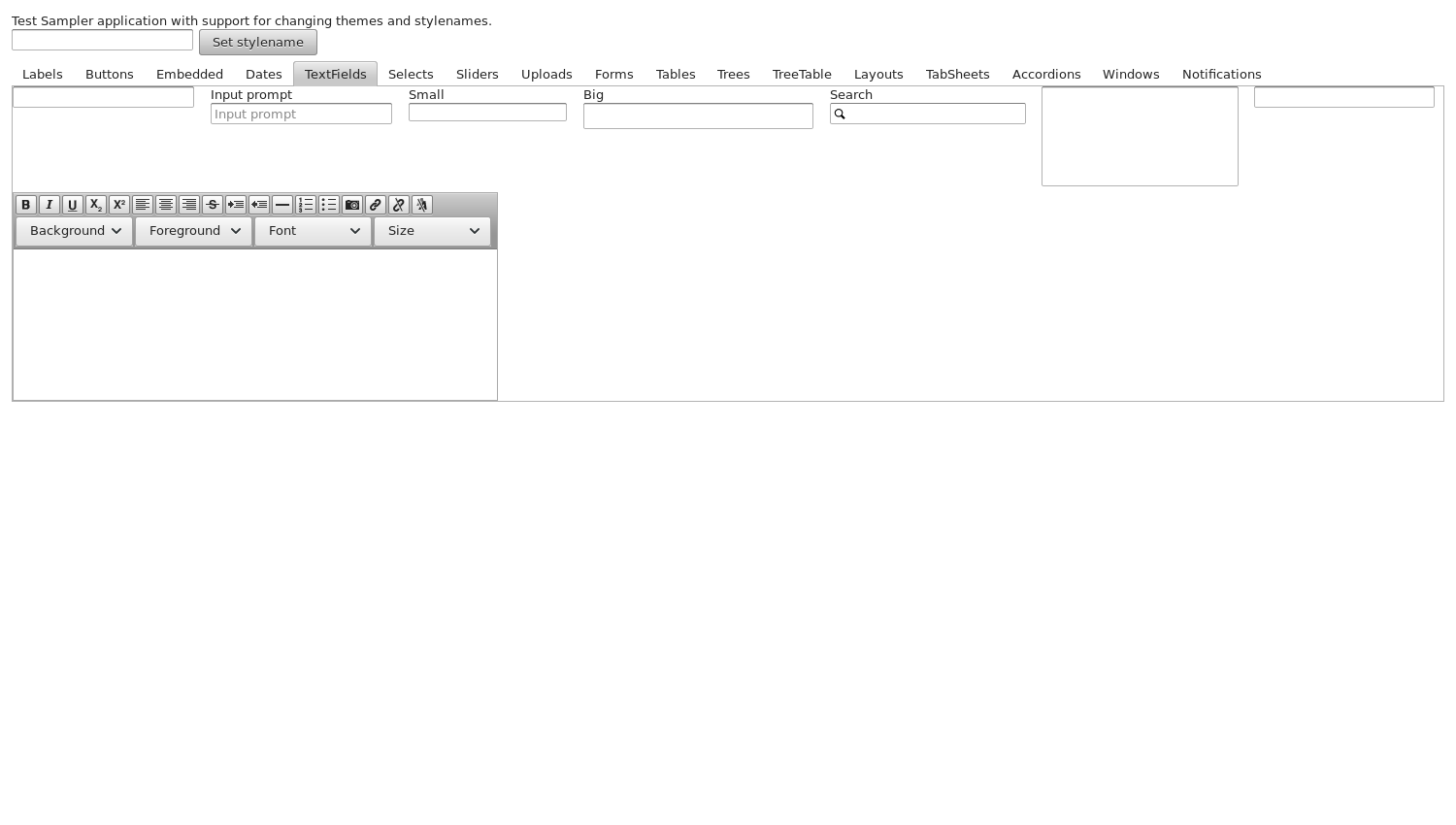Increase indent in rich text editor
Viewport: 1456px width, 825px height.
(x=236, y=205)
